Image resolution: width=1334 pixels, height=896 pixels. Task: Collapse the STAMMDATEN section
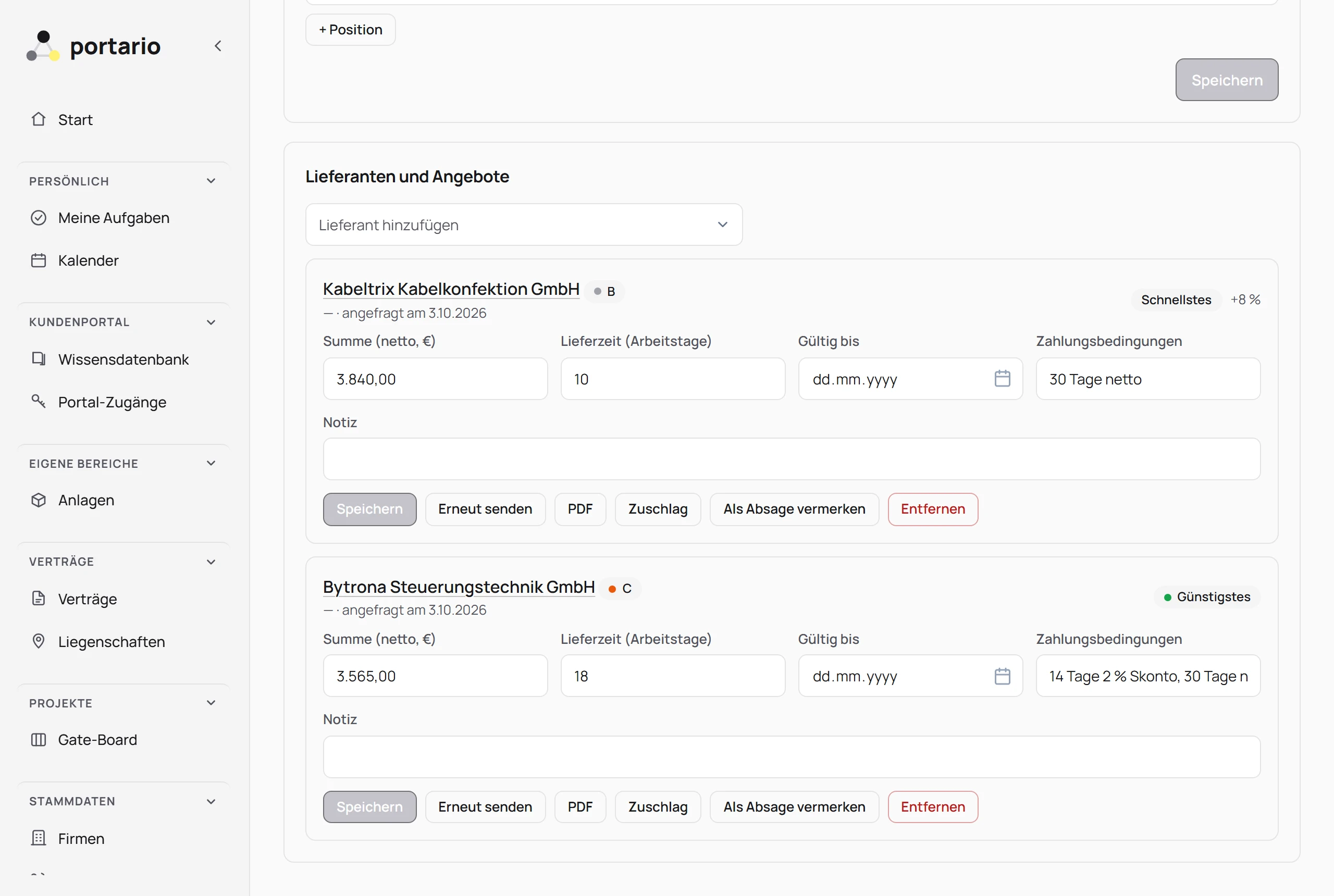click(211, 802)
